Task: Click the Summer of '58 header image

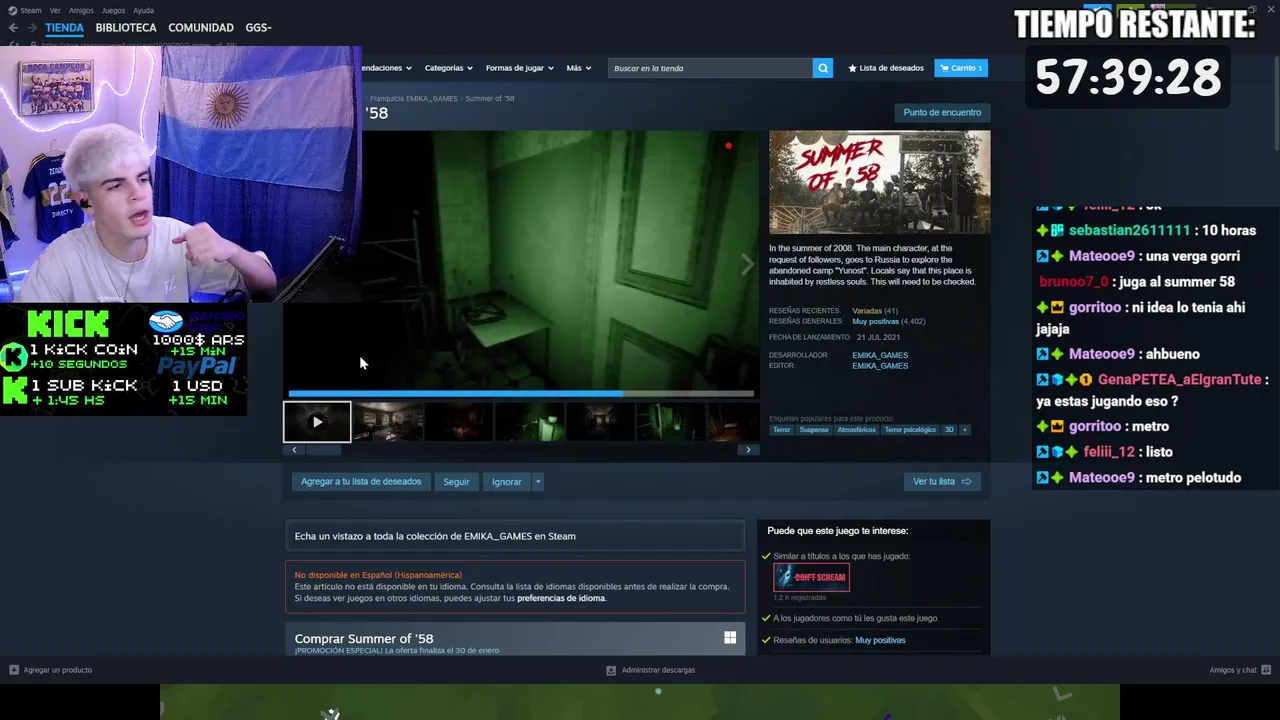Action: (880, 182)
